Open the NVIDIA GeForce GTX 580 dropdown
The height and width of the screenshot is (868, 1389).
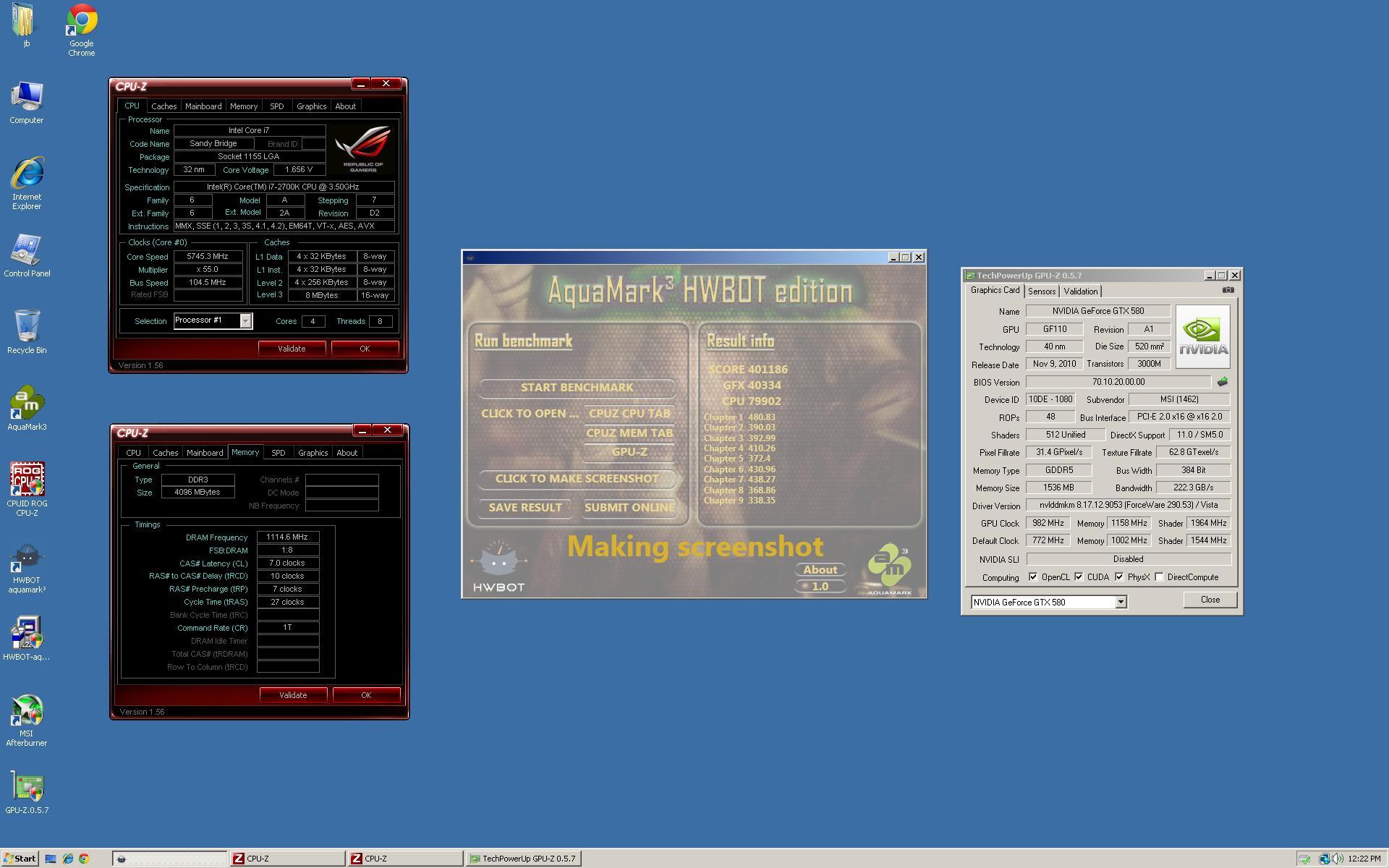[x=1121, y=602]
